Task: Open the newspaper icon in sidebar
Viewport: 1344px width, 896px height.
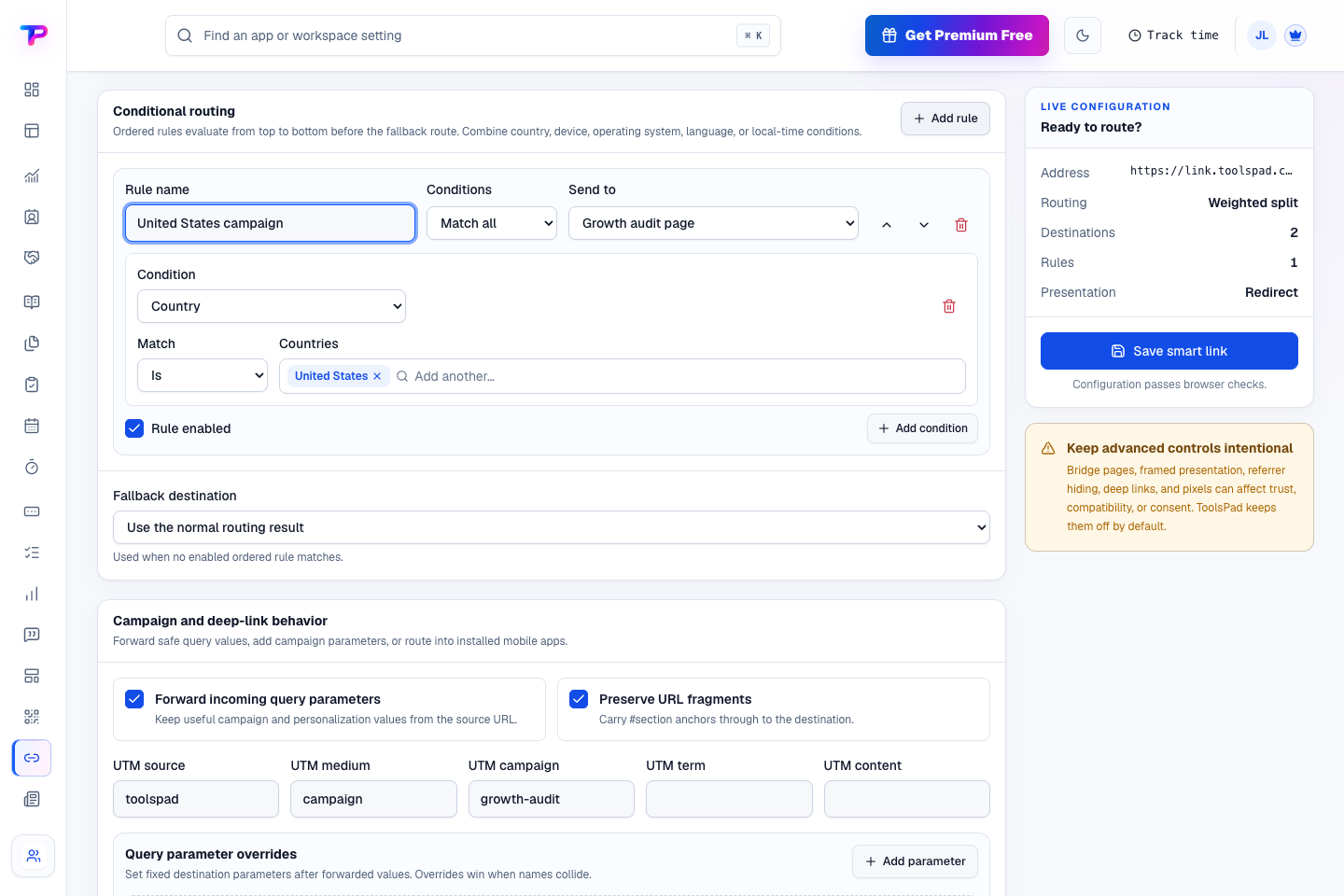Action: (x=32, y=799)
